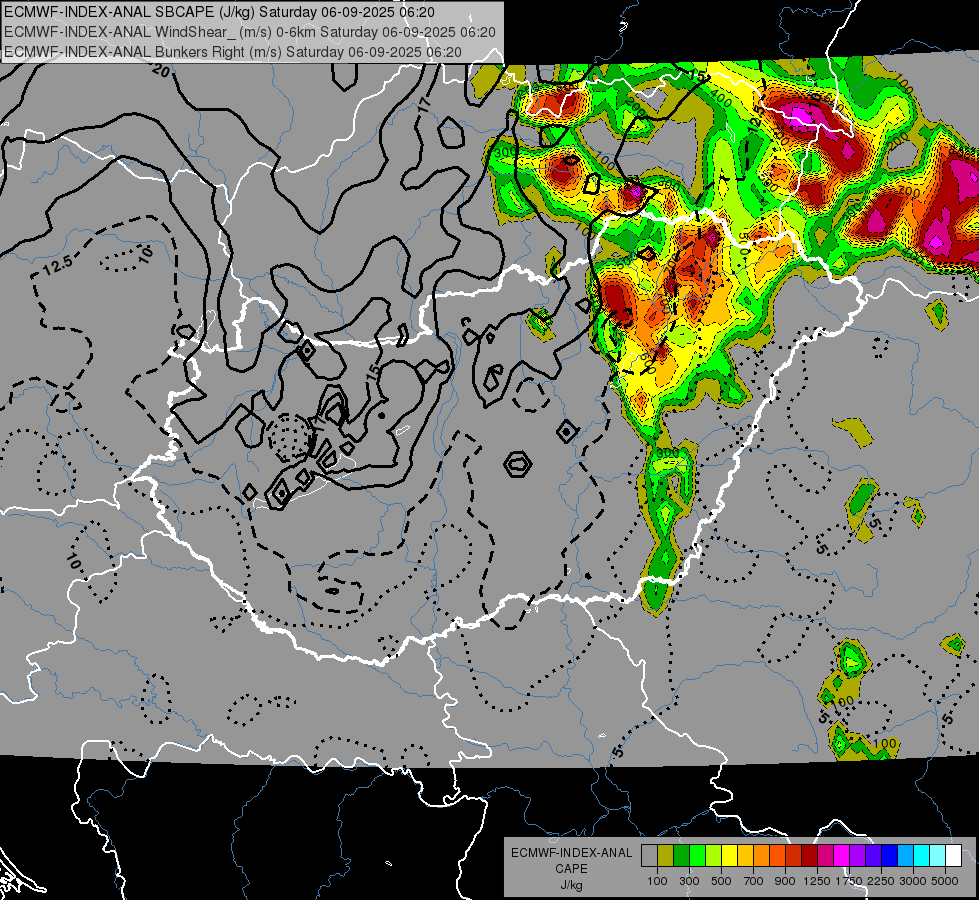Click the CAPE word in the legend
979x900 pixels.
(571, 868)
